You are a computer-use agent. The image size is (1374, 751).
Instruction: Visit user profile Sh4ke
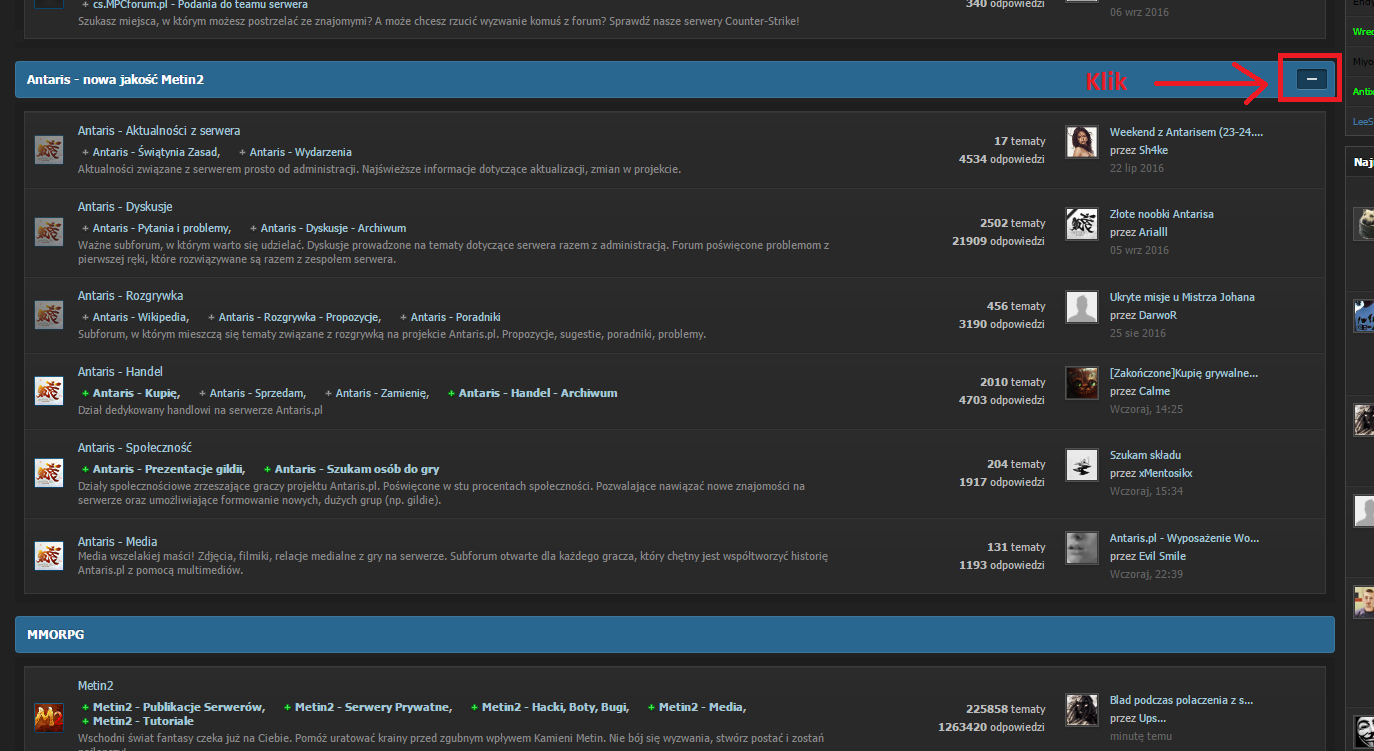pos(1152,150)
